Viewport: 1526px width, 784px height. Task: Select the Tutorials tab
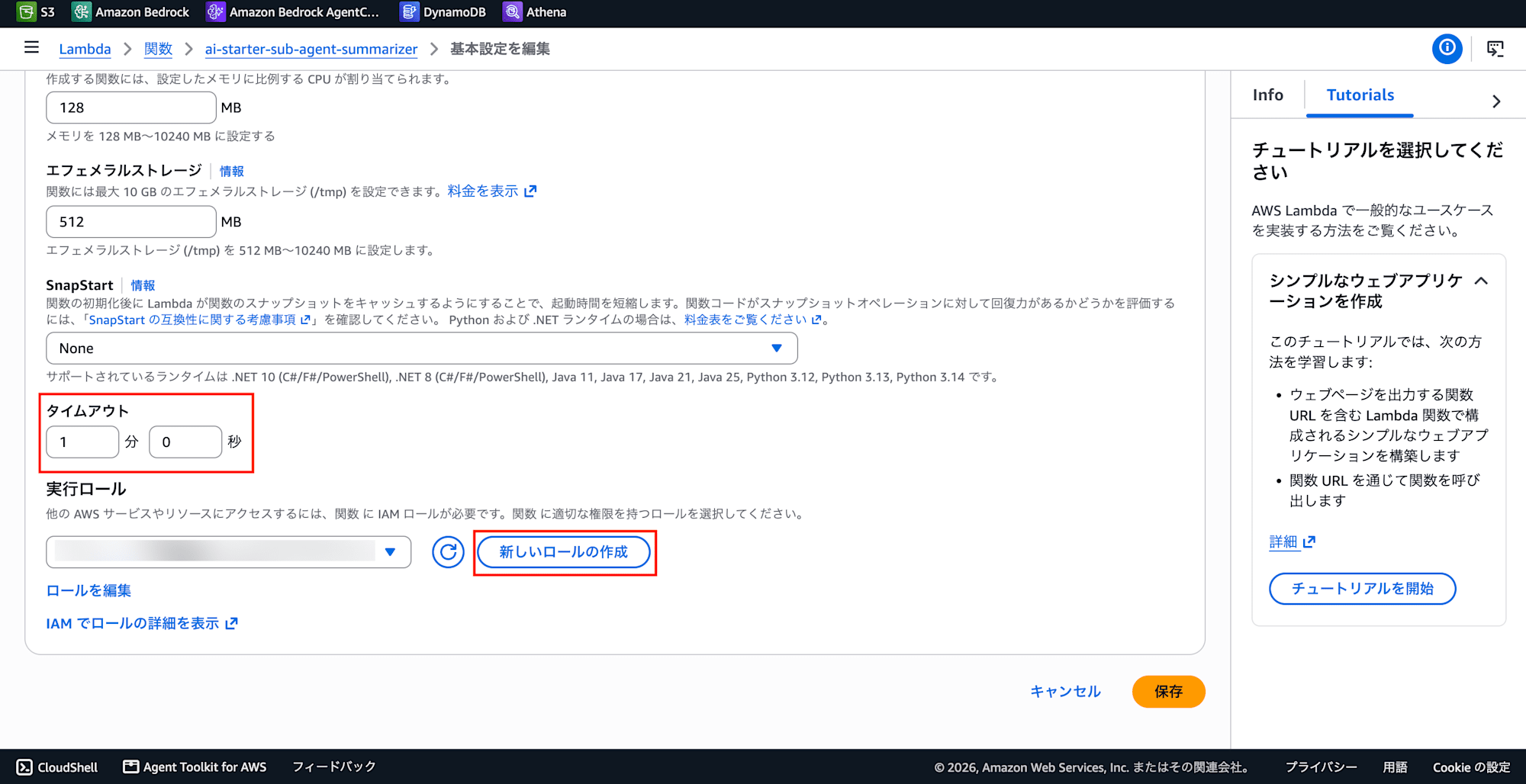pyautogui.click(x=1360, y=95)
